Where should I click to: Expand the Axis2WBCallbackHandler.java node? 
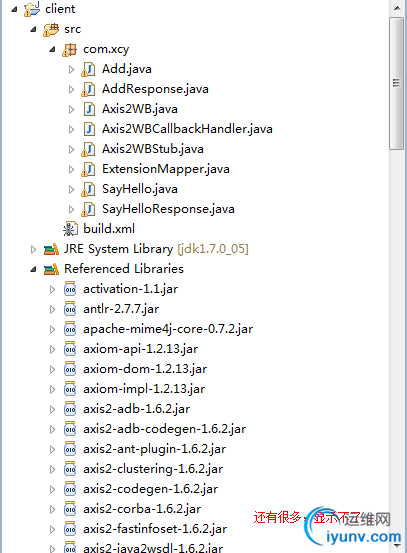(x=71, y=129)
